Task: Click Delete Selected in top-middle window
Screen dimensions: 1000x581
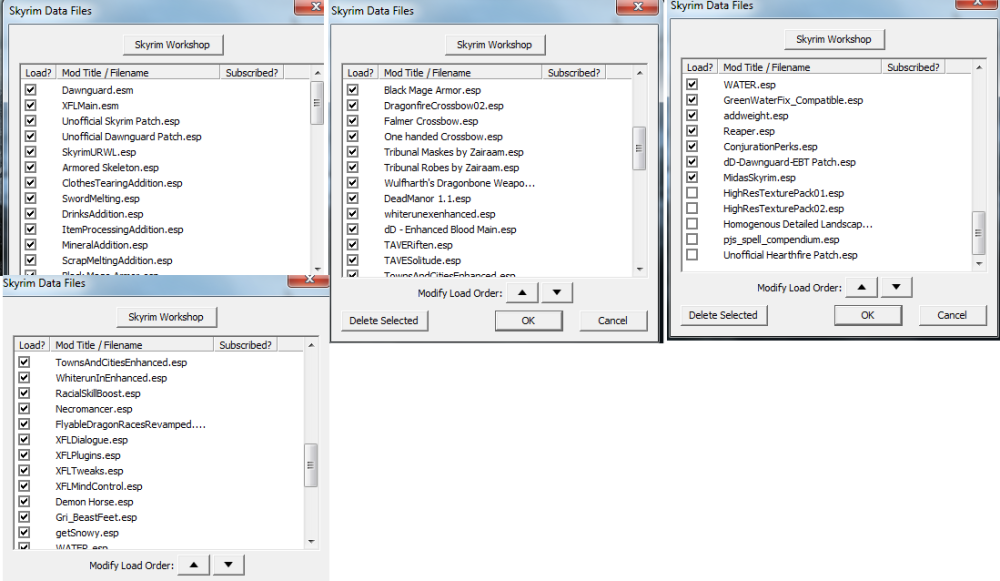Action: (x=384, y=321)
